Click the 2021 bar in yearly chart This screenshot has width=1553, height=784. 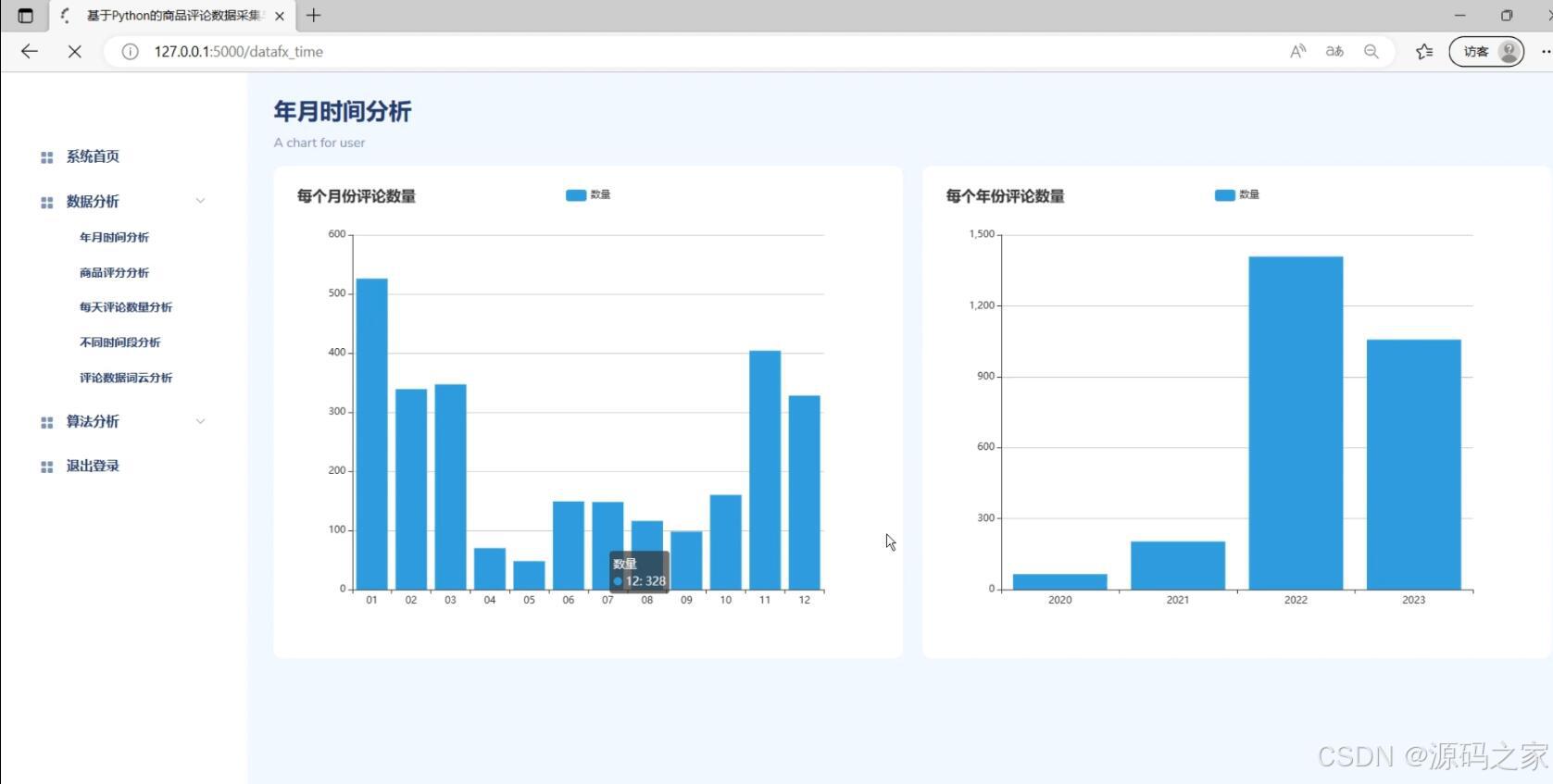(x=1178, y=565)
